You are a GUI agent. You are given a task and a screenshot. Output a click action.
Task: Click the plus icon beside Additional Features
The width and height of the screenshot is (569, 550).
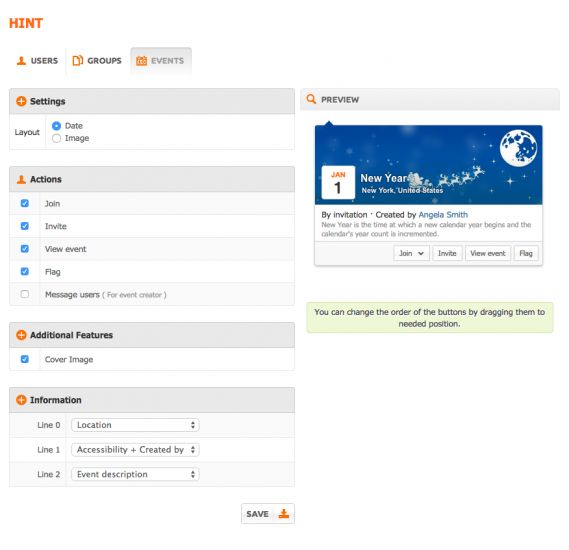[21, 335]
